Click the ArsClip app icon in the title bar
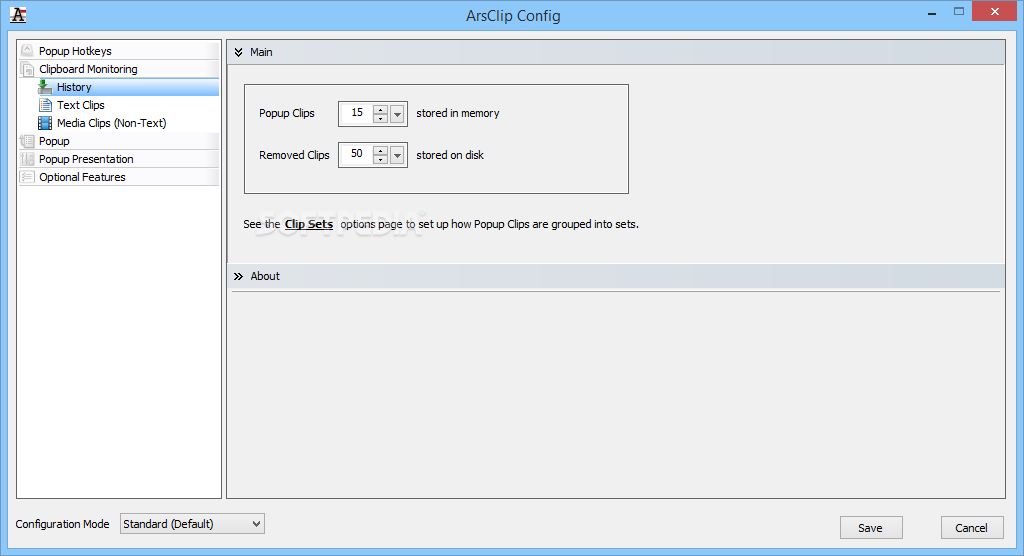1024x556 pixels. [x=18, y=15]
